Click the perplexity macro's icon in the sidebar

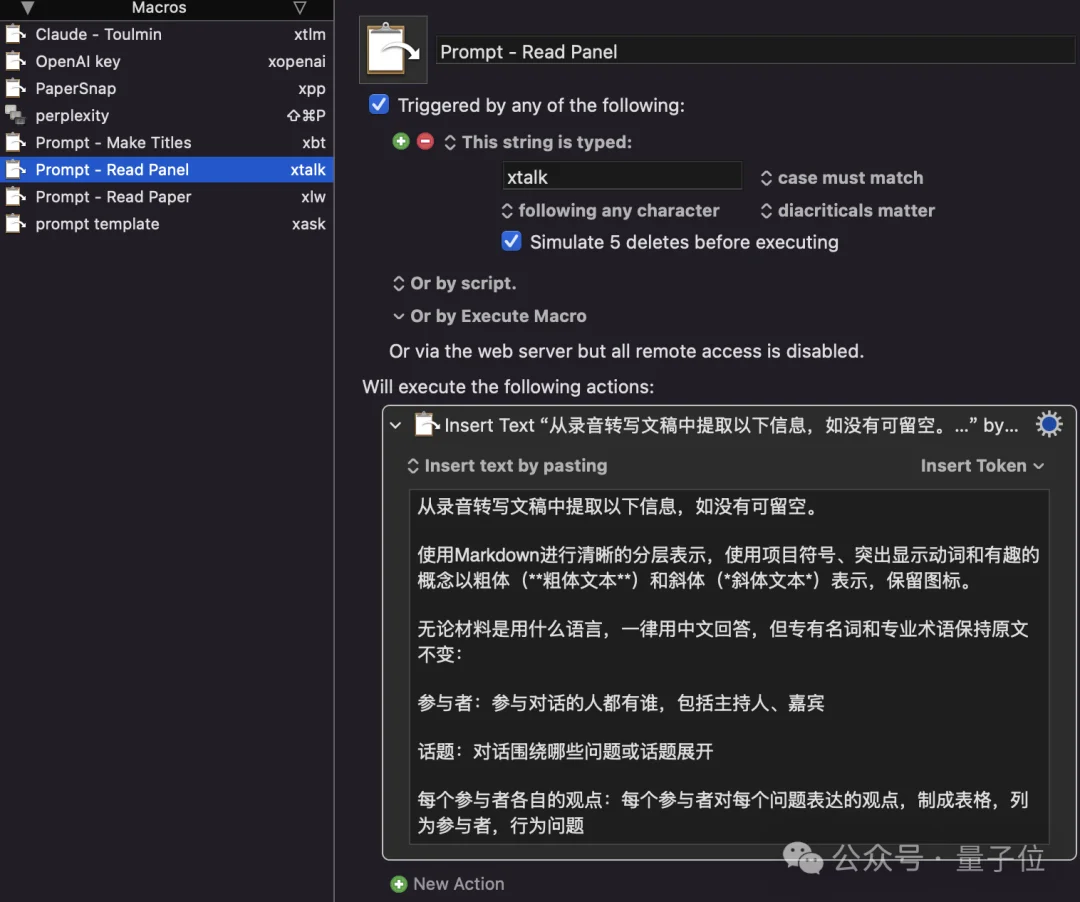[16, 115]
